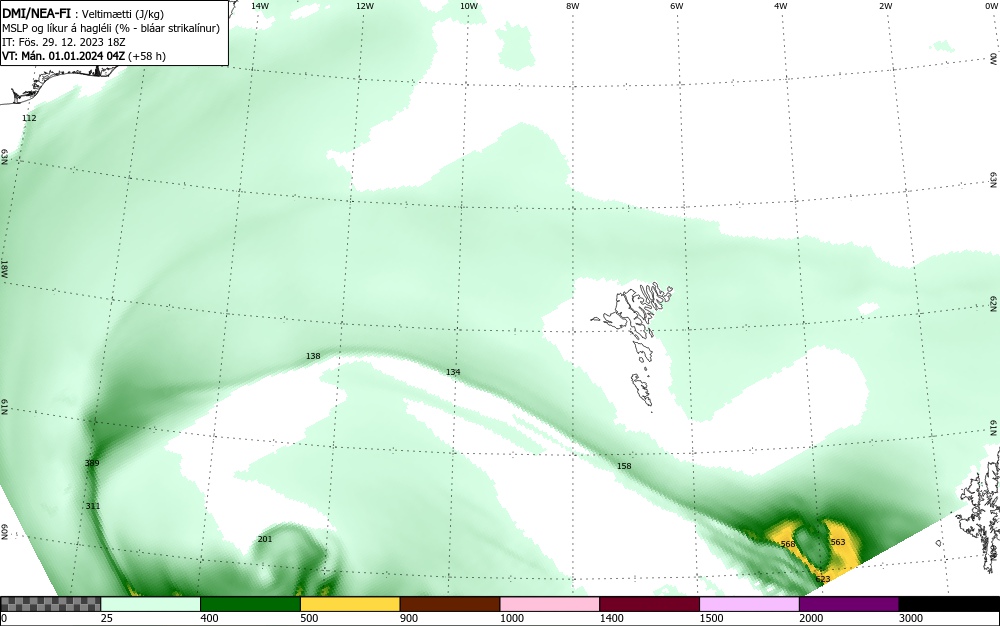The height and width of the screenshot is (626, 1000).
Task: Click the CAPE value 311 on map
Action: point(92,506)
